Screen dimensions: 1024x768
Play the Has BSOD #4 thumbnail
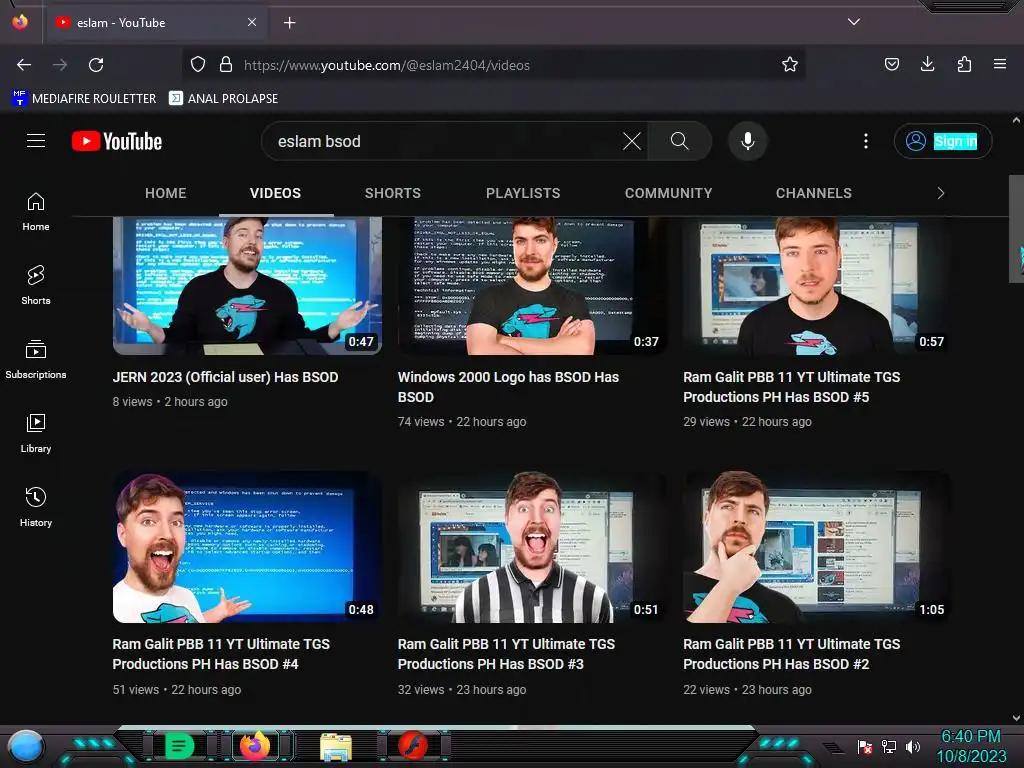[x=247, y=547]
